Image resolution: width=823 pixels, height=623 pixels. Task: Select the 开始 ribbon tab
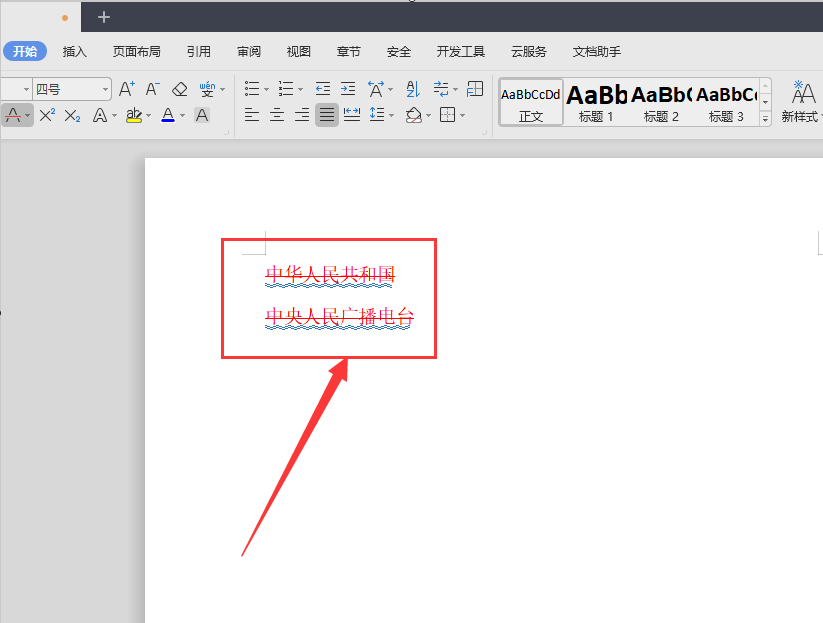pos(25,51)
